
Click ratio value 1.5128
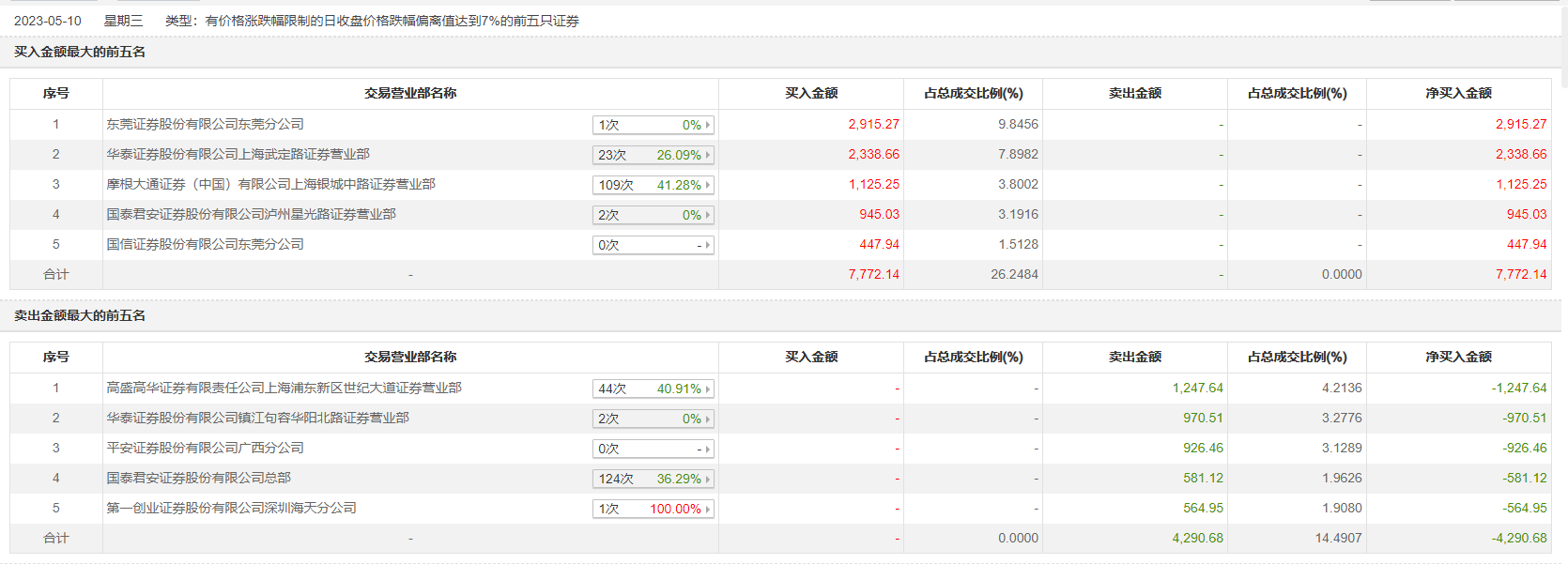click(1018, 244)
